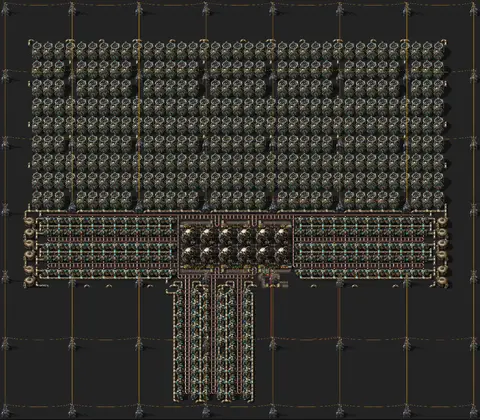This screenshot has height=420, width=480.
Task: Select the top-left steam turbine in the turbine field
Action: [x=37, y=50]
